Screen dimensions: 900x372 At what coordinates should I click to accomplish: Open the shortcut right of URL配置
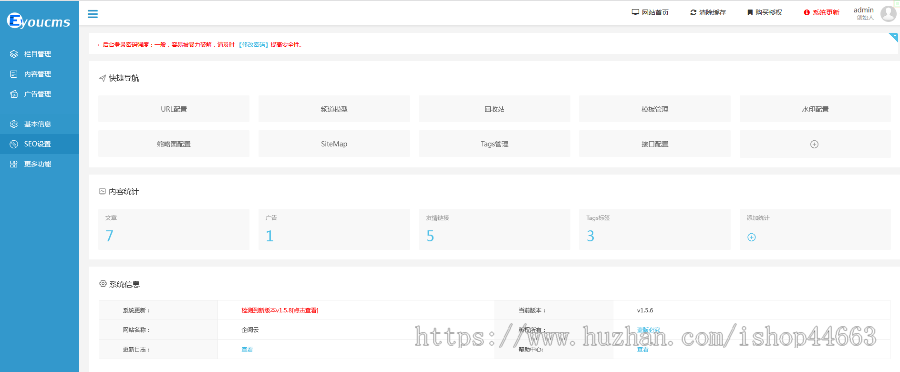click(334, 108)
